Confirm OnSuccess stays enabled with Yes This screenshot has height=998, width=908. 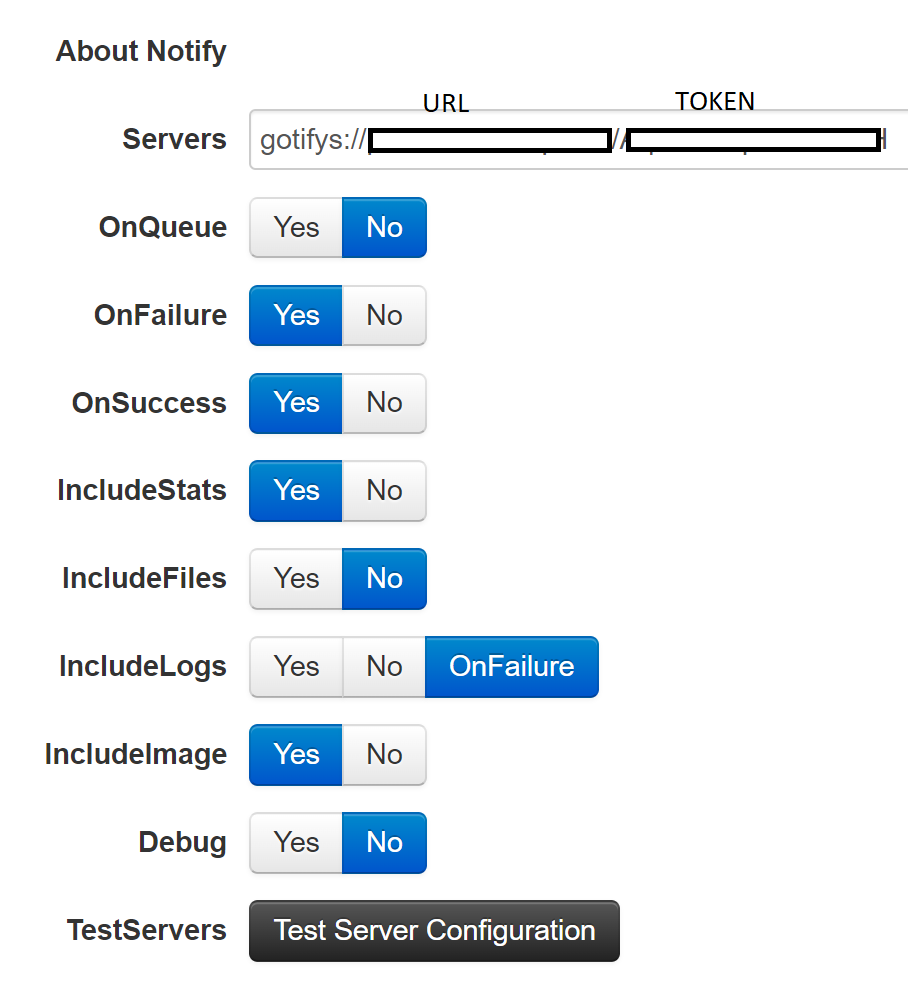click(295, 403)
